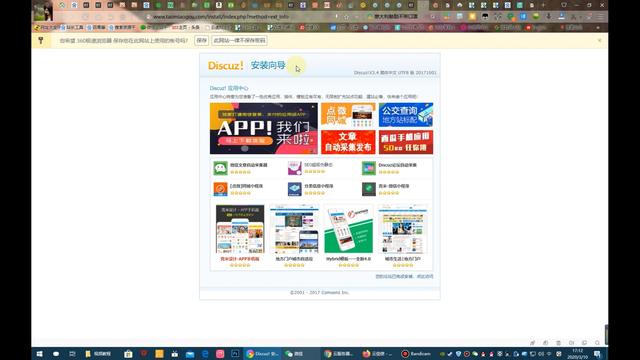Click the vertical scrollbar thumb
The height and width of the screenshot is (360, 640).
pos(606,335)
